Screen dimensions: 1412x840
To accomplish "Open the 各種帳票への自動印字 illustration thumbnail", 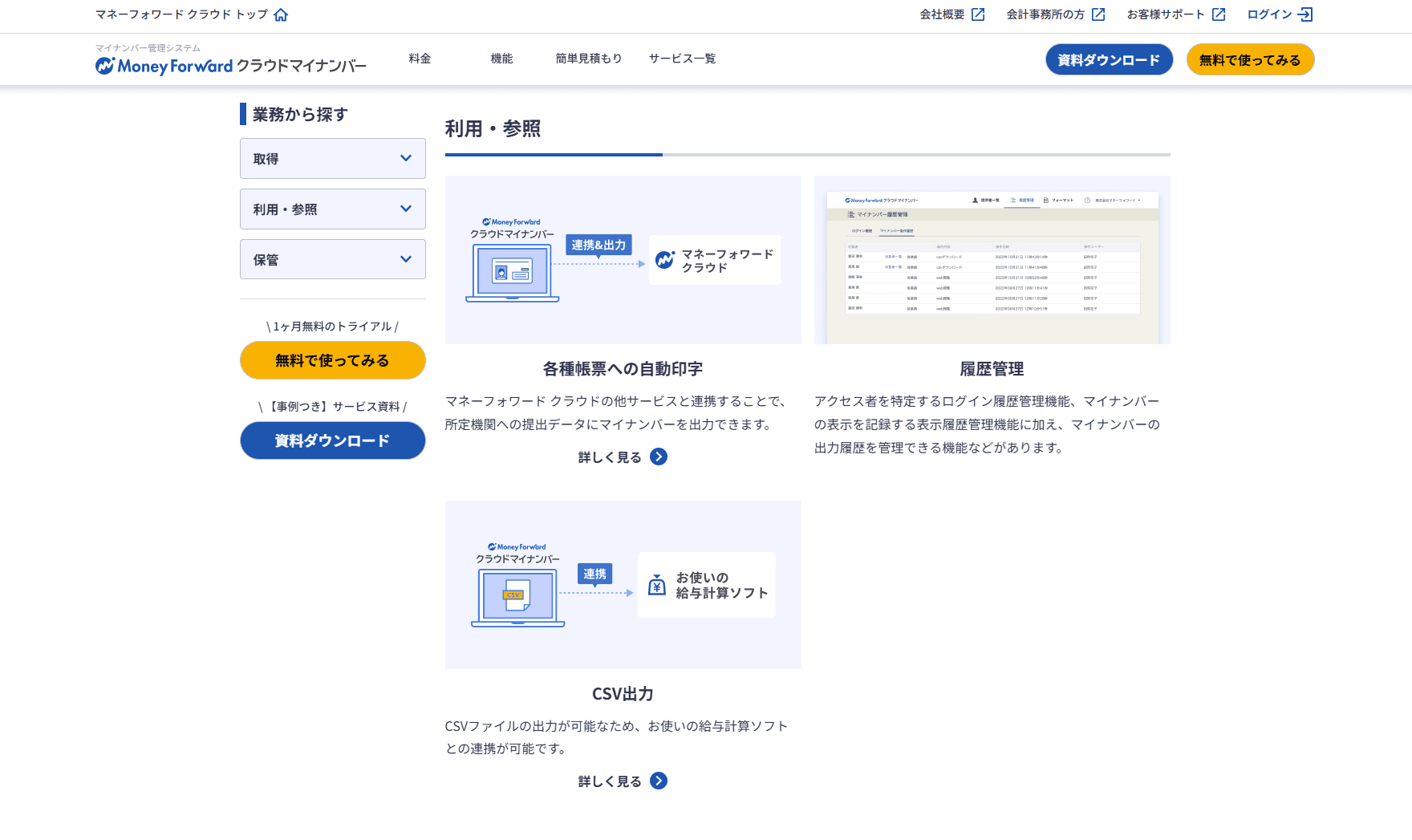I will (623, 260).
